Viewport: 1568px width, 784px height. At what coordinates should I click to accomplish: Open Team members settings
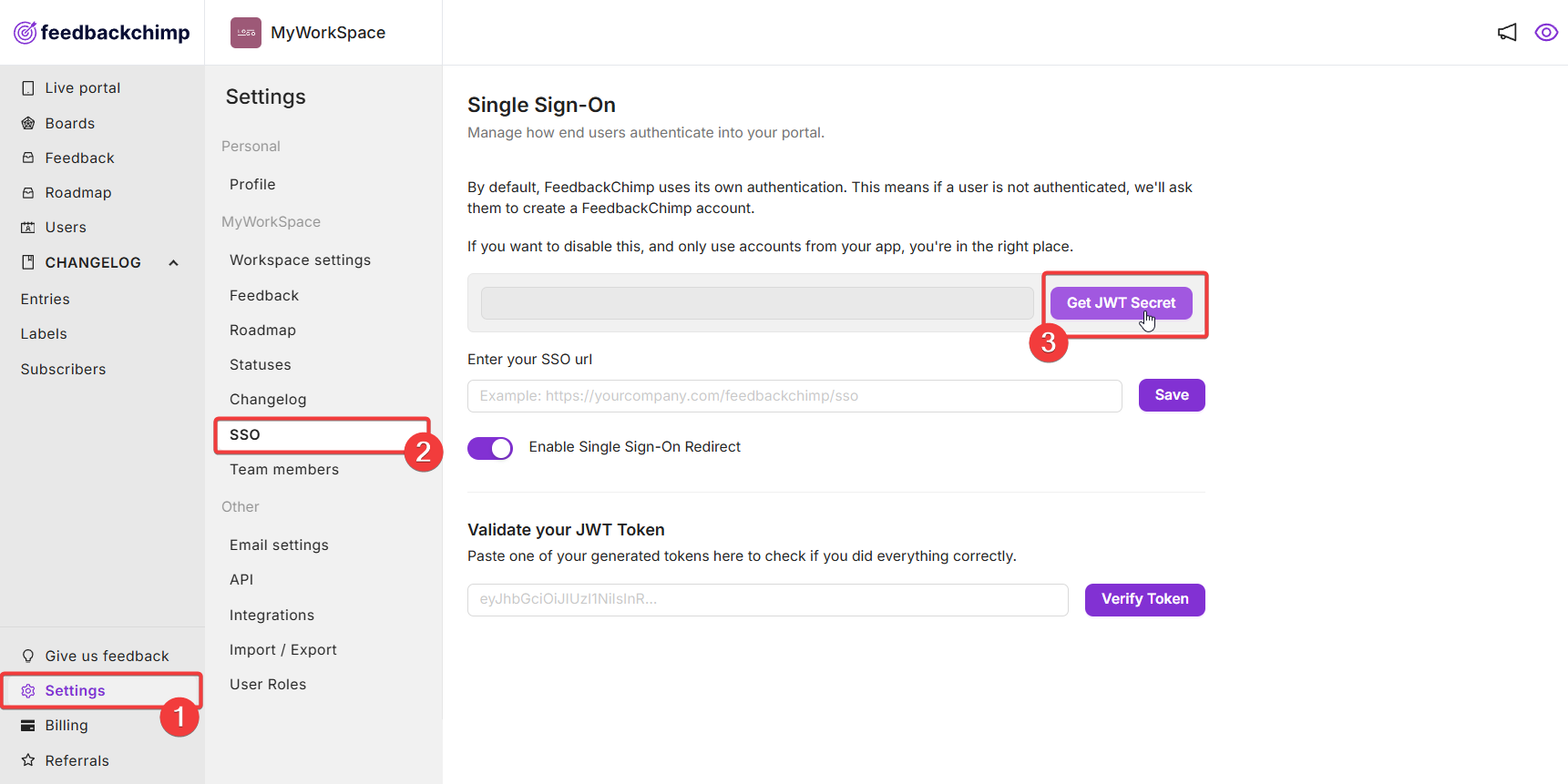point(284,469)
